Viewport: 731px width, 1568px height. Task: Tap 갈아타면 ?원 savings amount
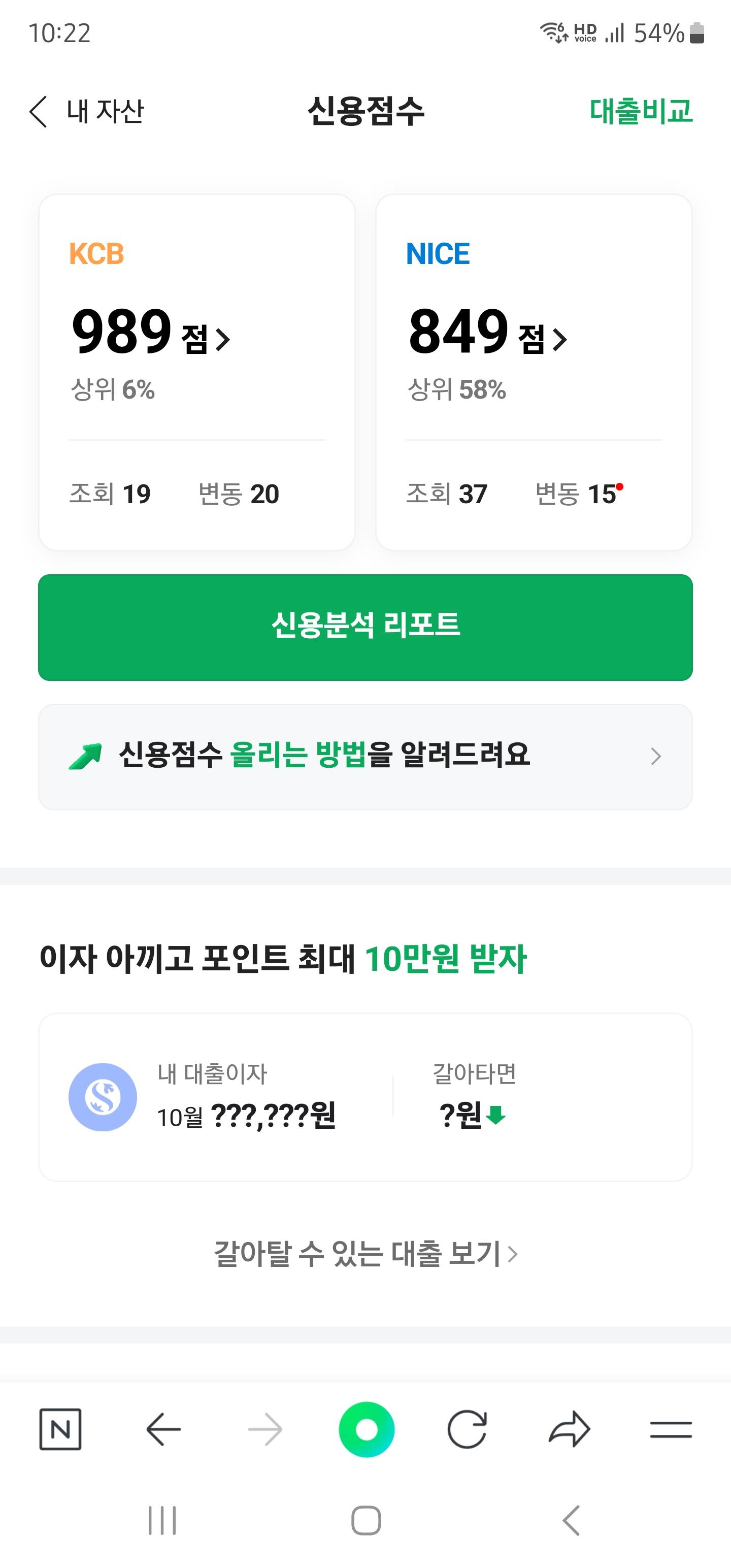click(x=472, y=1114)
